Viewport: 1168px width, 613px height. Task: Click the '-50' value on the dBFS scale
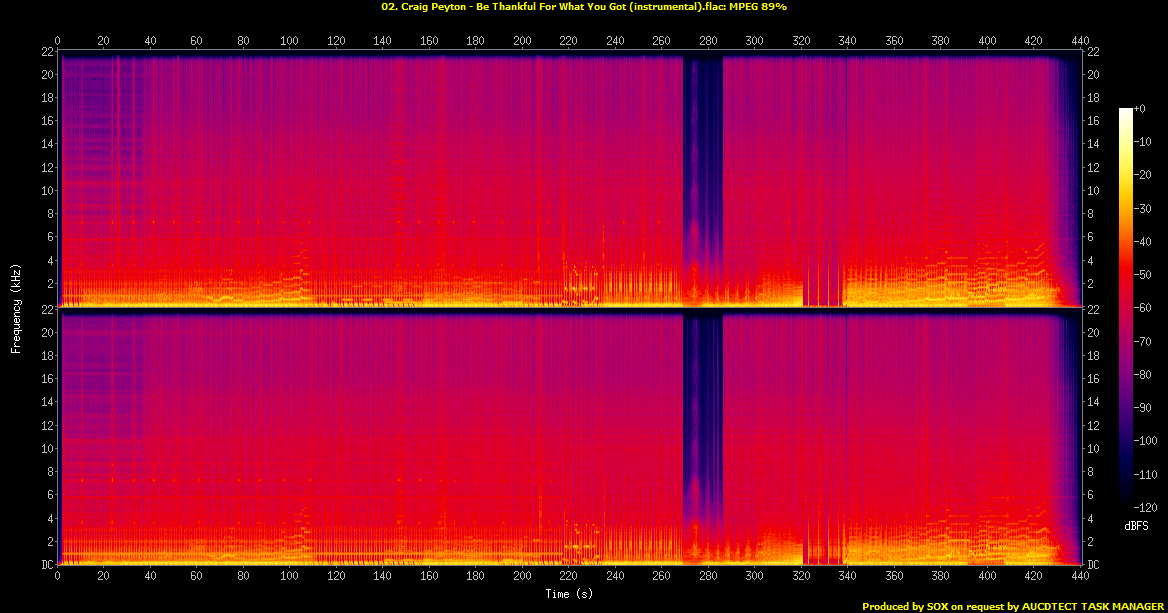(1143, 275)
